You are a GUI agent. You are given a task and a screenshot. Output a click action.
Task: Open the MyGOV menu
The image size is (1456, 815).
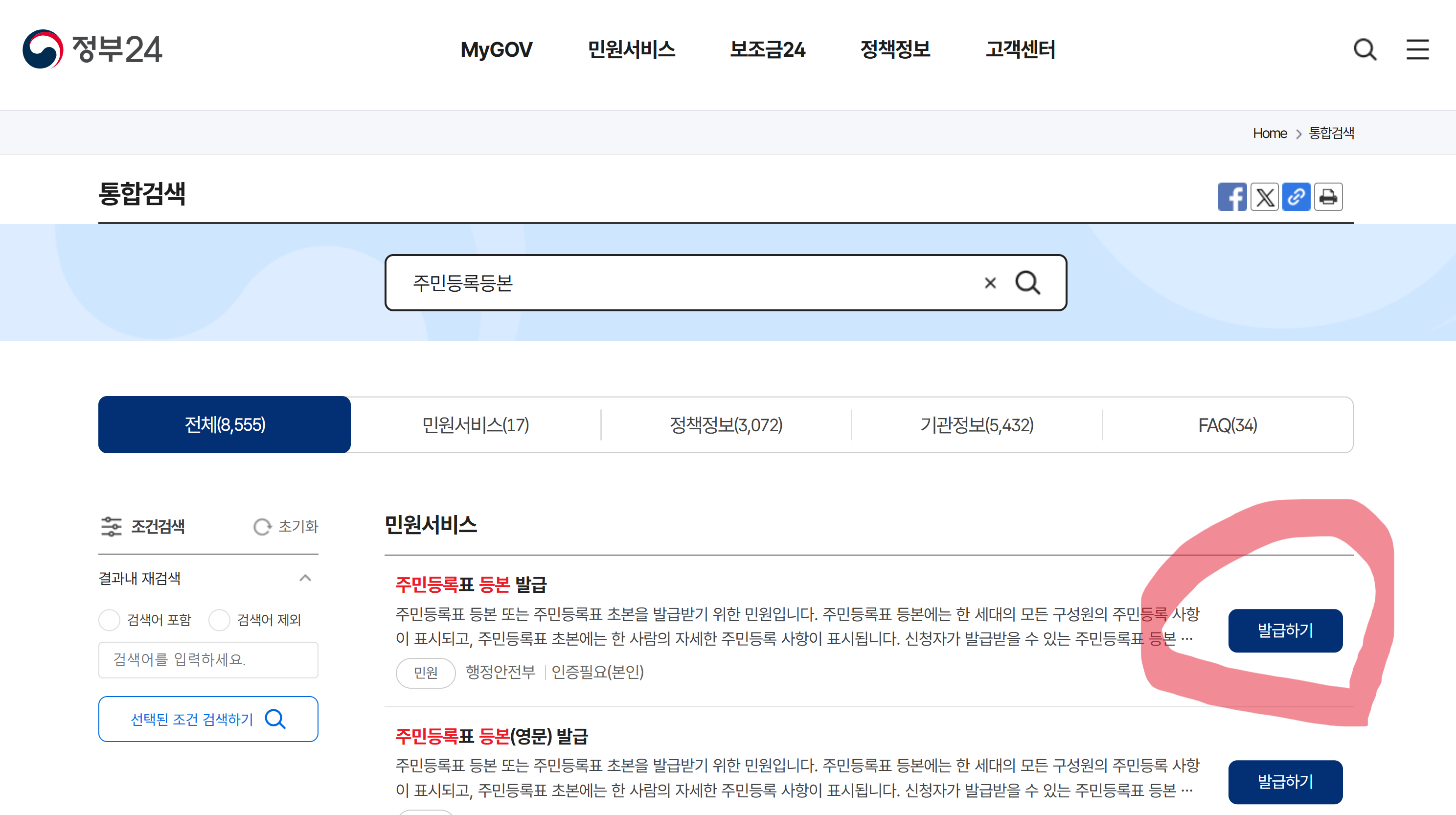497,50
